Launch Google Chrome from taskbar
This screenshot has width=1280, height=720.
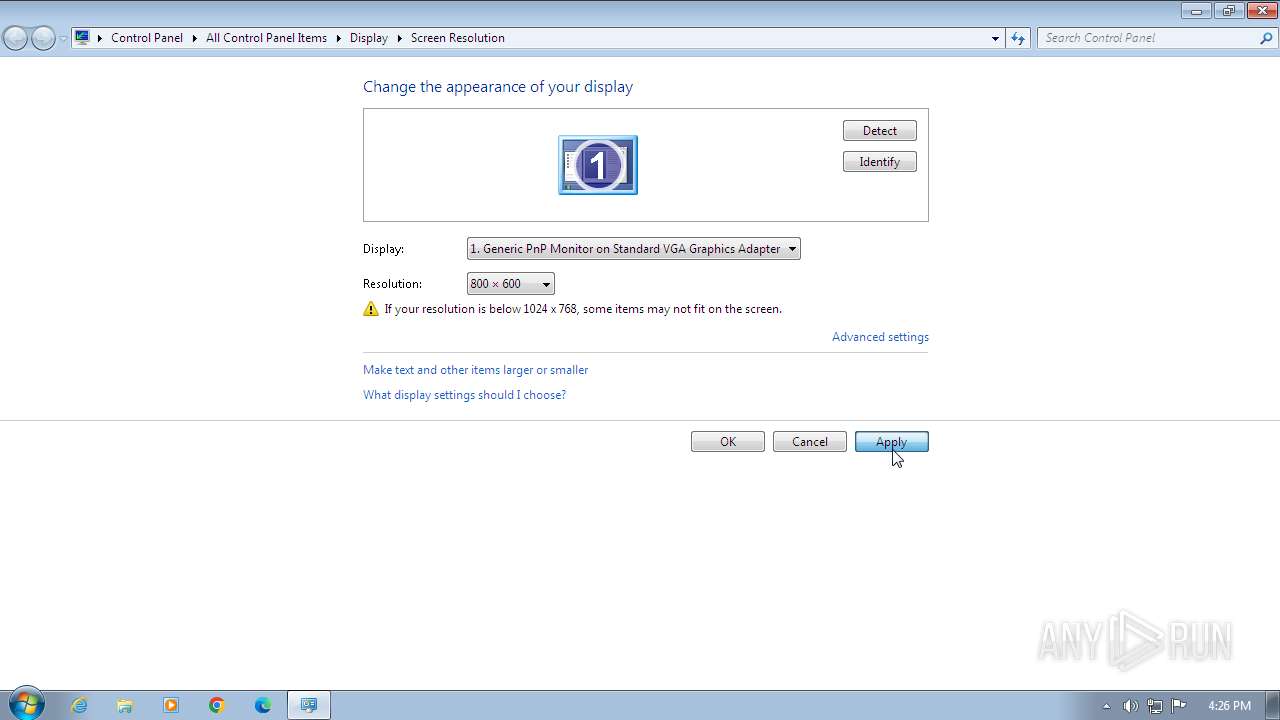click(x=217, y=705)
